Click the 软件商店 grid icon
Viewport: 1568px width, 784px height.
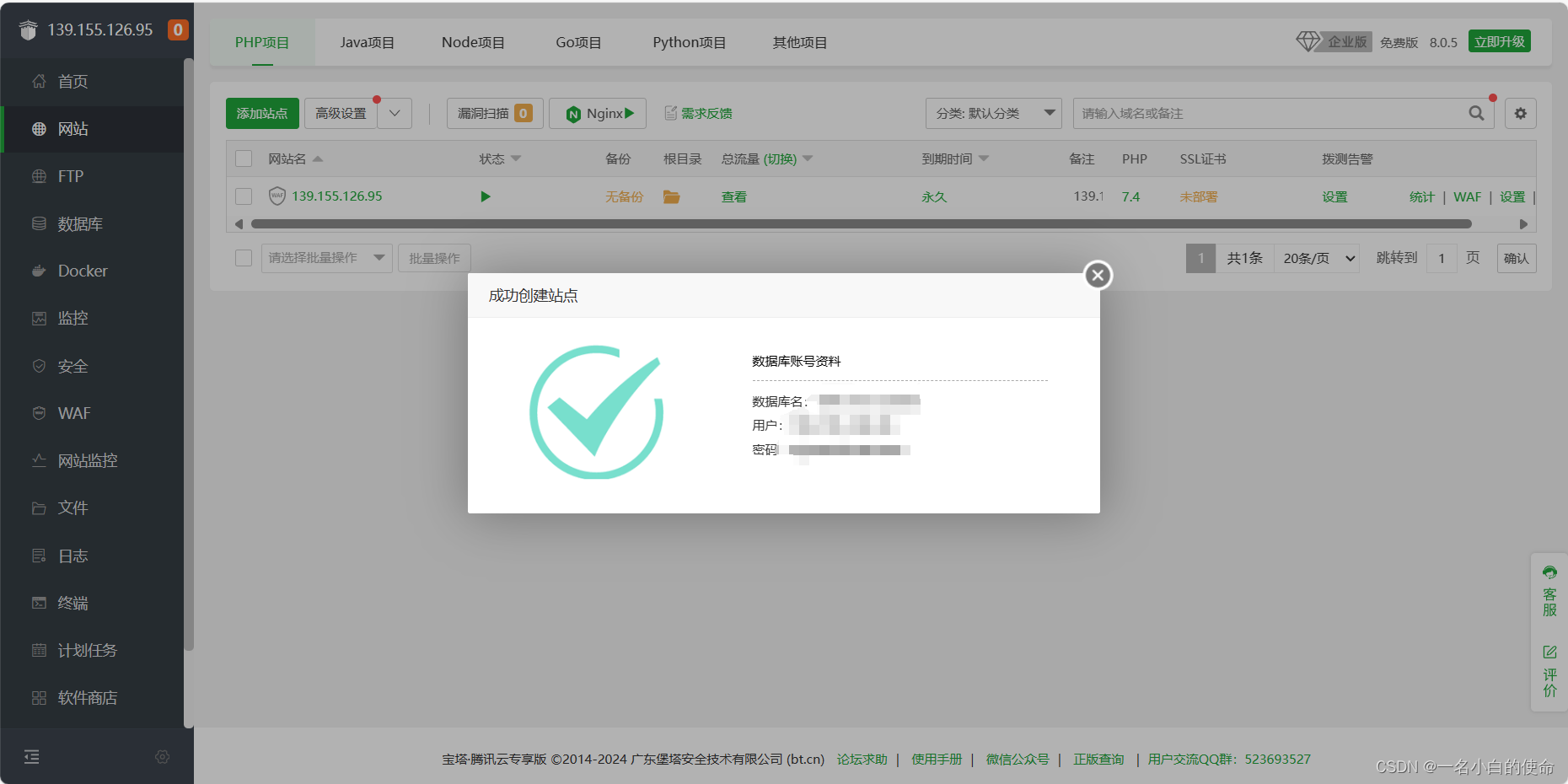click(39, 698)
